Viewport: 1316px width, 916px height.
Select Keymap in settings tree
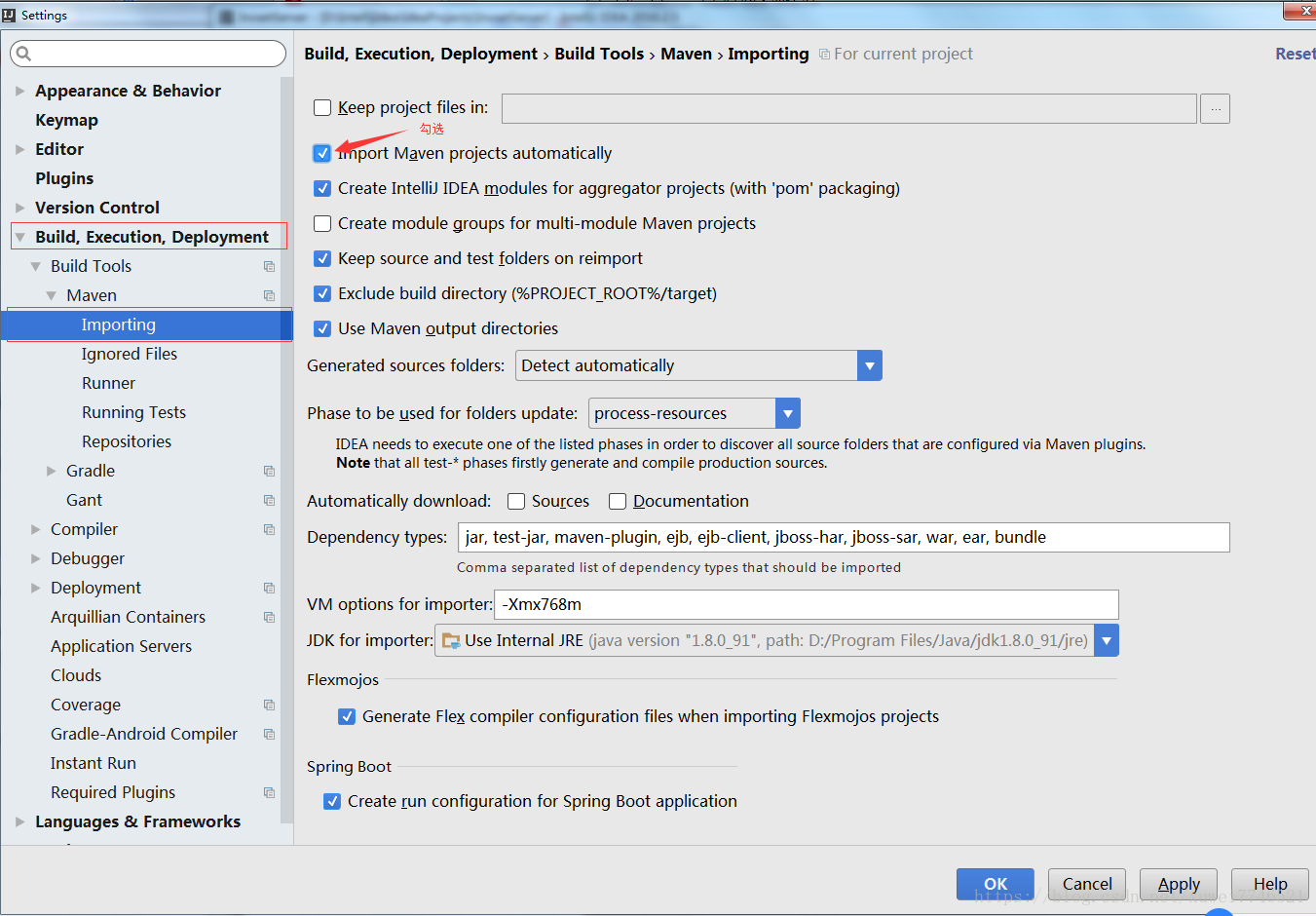coord(66,120)
